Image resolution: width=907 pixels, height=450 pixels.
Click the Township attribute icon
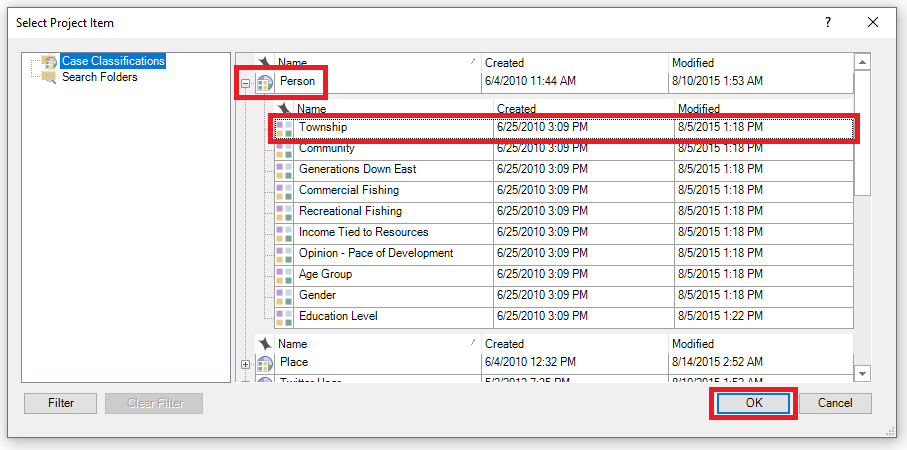[284, 128]
